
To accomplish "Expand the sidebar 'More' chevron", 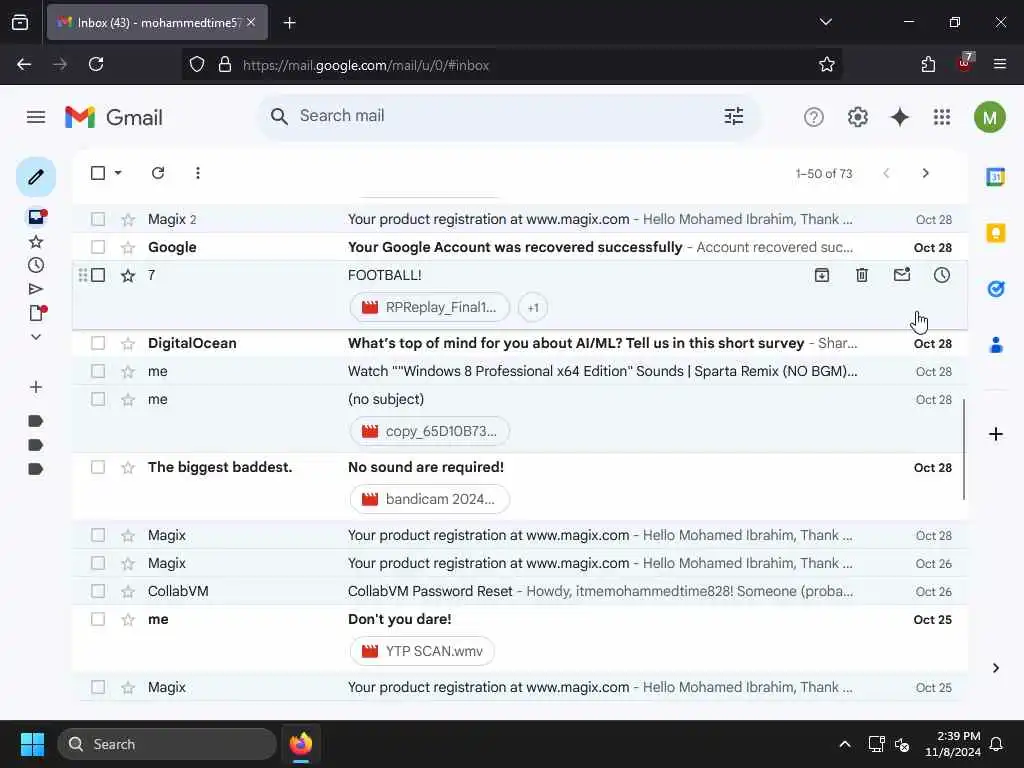I will click(x=36, y=337).
